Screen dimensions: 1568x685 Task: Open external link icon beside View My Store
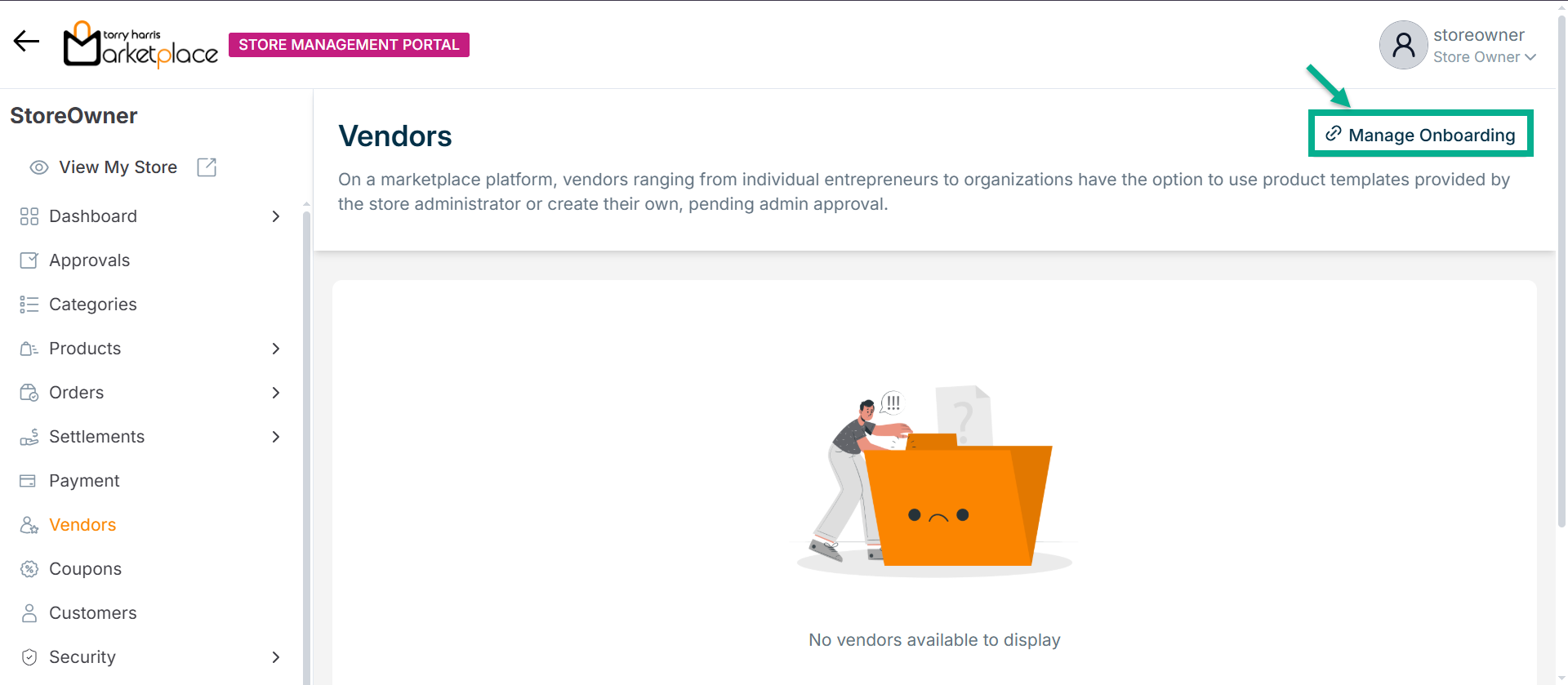coord(207,167)
